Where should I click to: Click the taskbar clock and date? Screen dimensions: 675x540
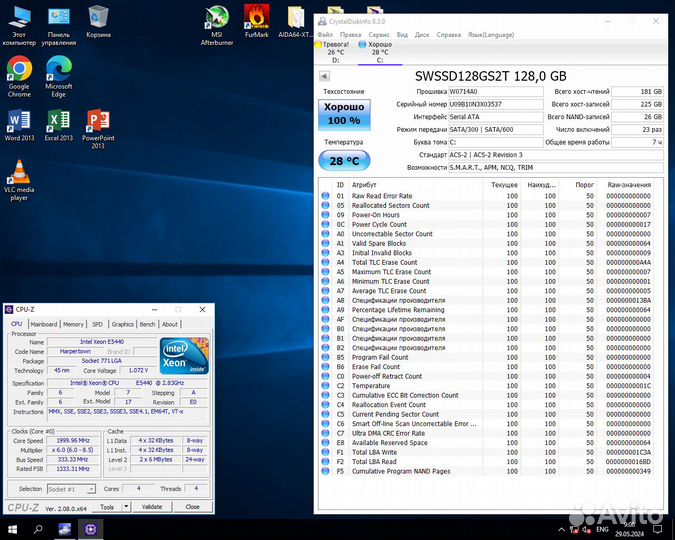coord(629,529)
